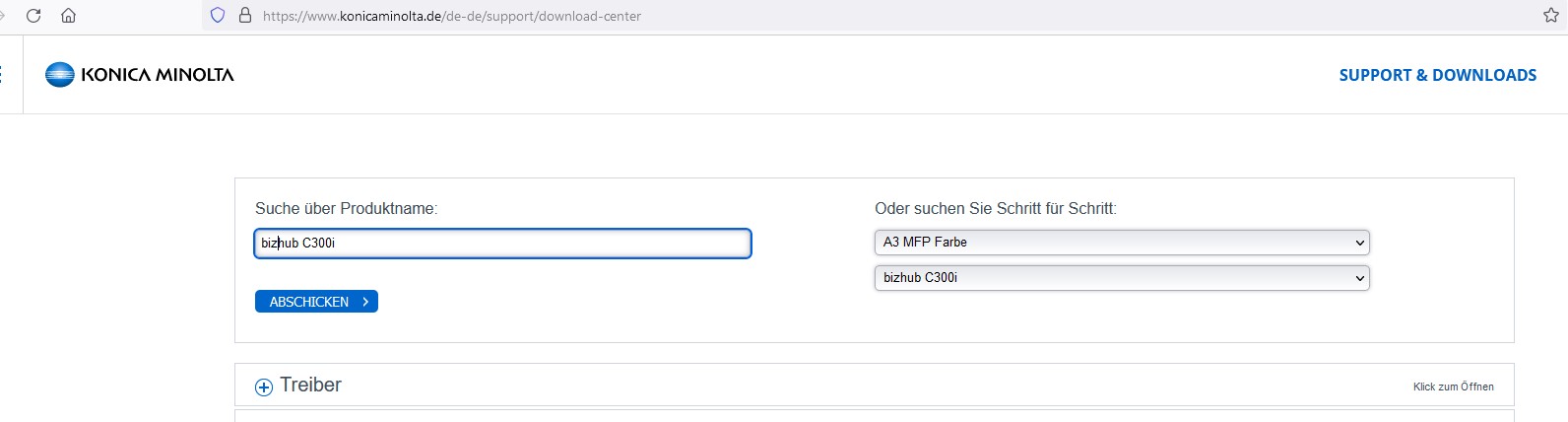Expand the Treiber section heading

point(310,386)
